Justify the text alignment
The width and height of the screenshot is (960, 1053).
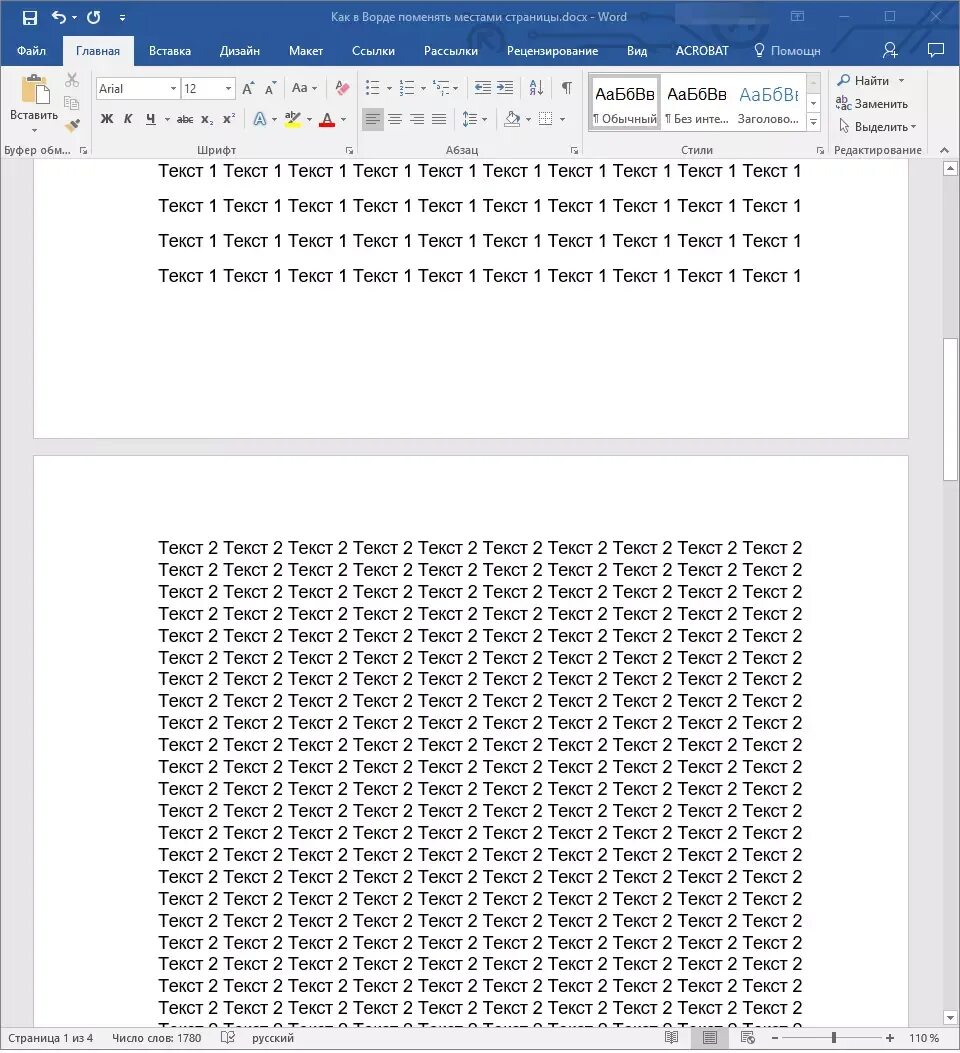pyautogui.click(x=439, y=120)
